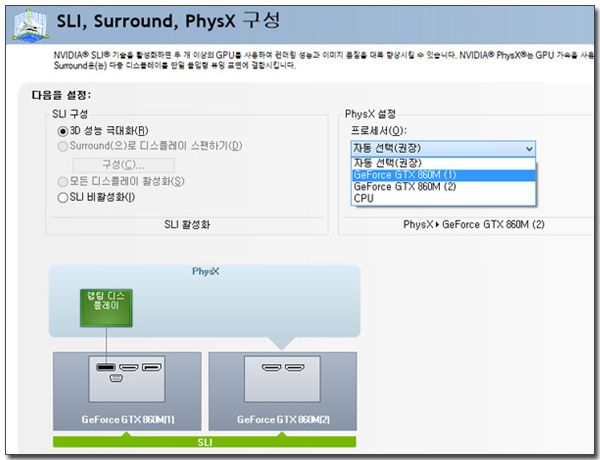Viewport: 600px width, 460px height.
Task: Click the SLI, Surround, PhysX 구성 title
Action: click(168, 21)
